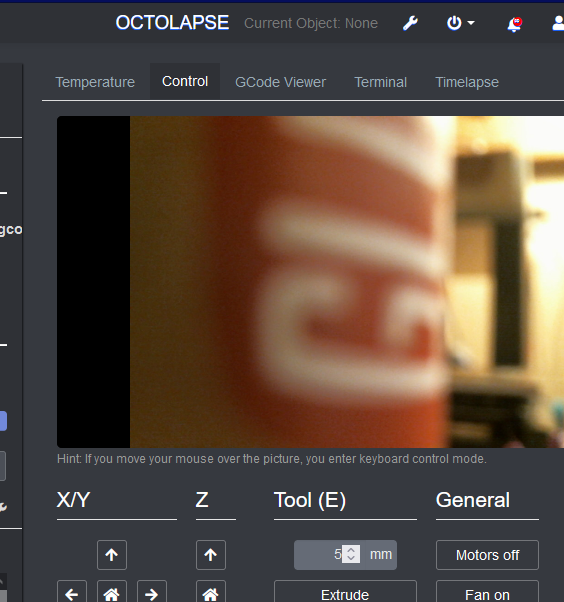
Task: Switch to the GCode Viewer tab
Action: tap(280, 82)
